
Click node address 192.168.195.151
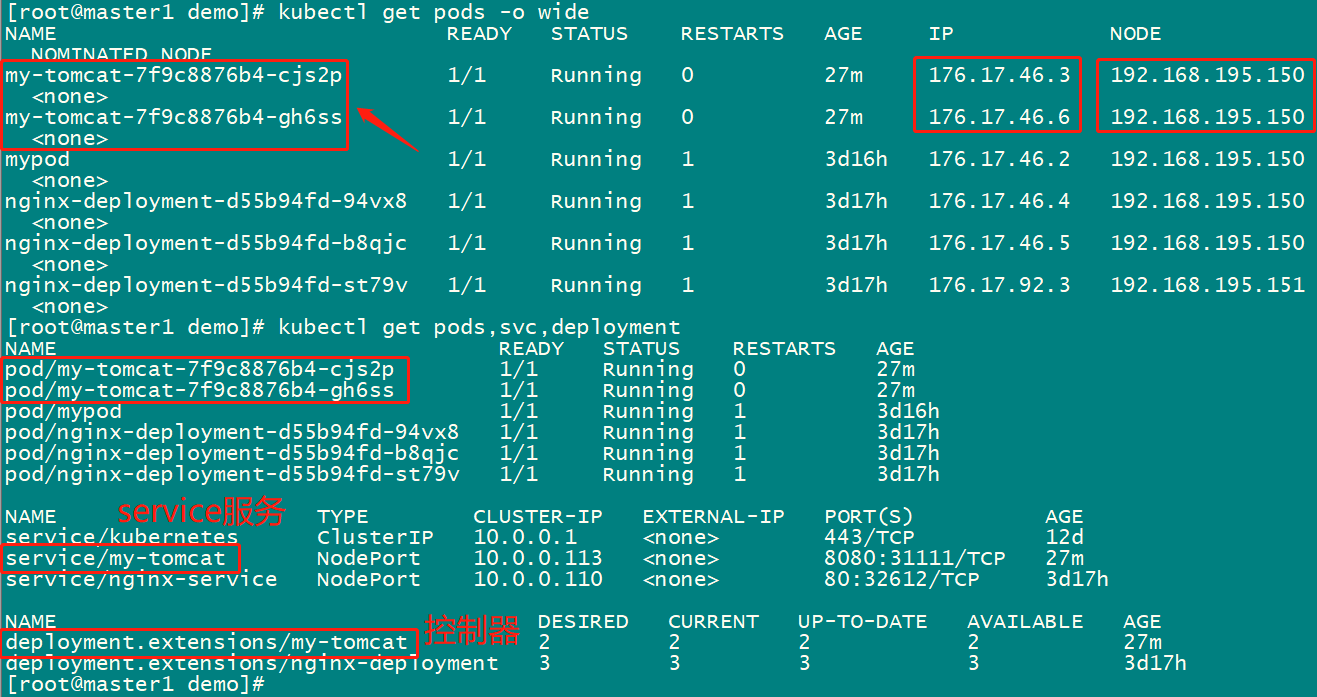click(x=1207, y=285)
